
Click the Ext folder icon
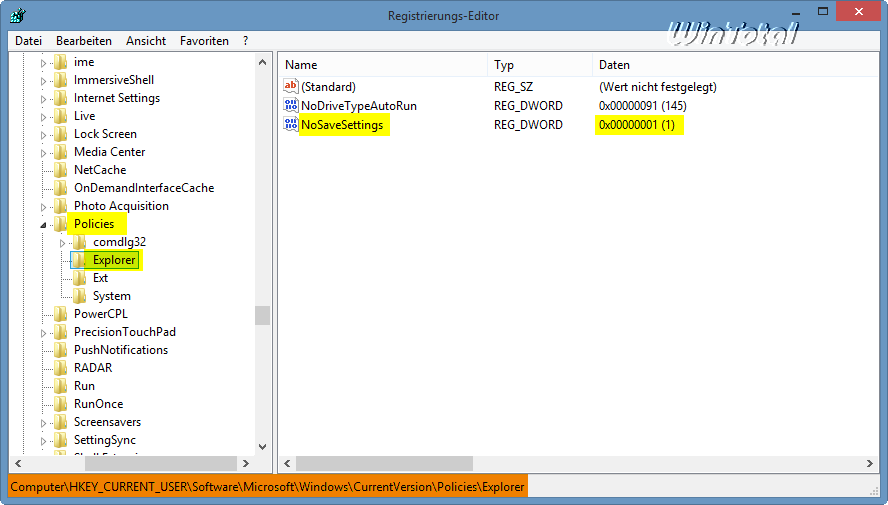pos(79,278)
